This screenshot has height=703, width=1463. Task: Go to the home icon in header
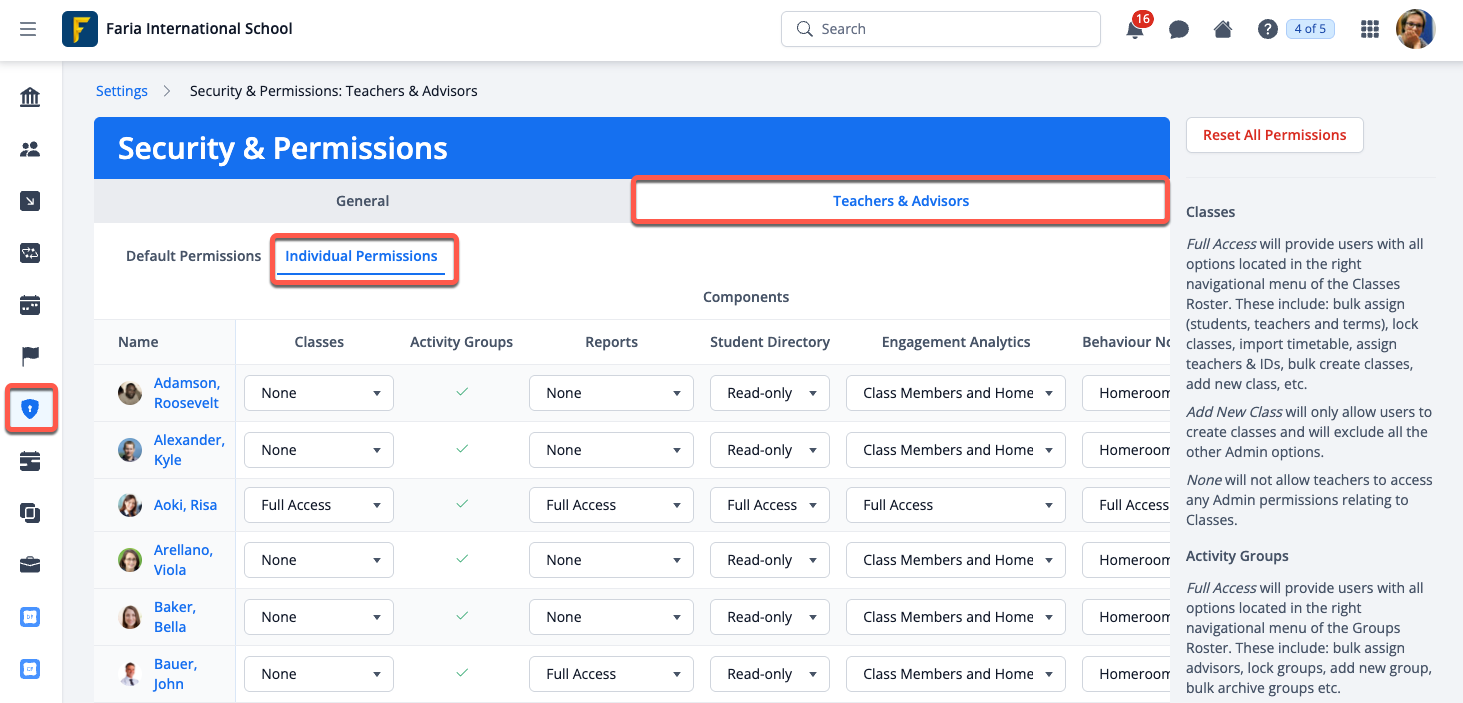pyautogui.click(x=1223, y=30)
